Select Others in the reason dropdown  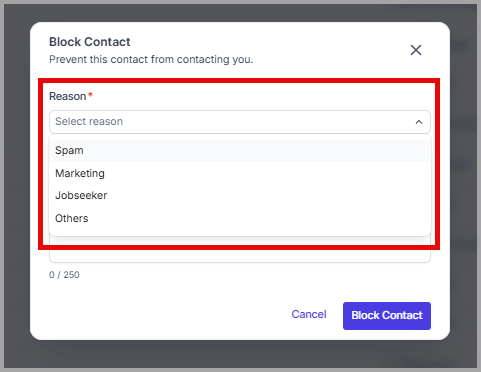point(240,218)
